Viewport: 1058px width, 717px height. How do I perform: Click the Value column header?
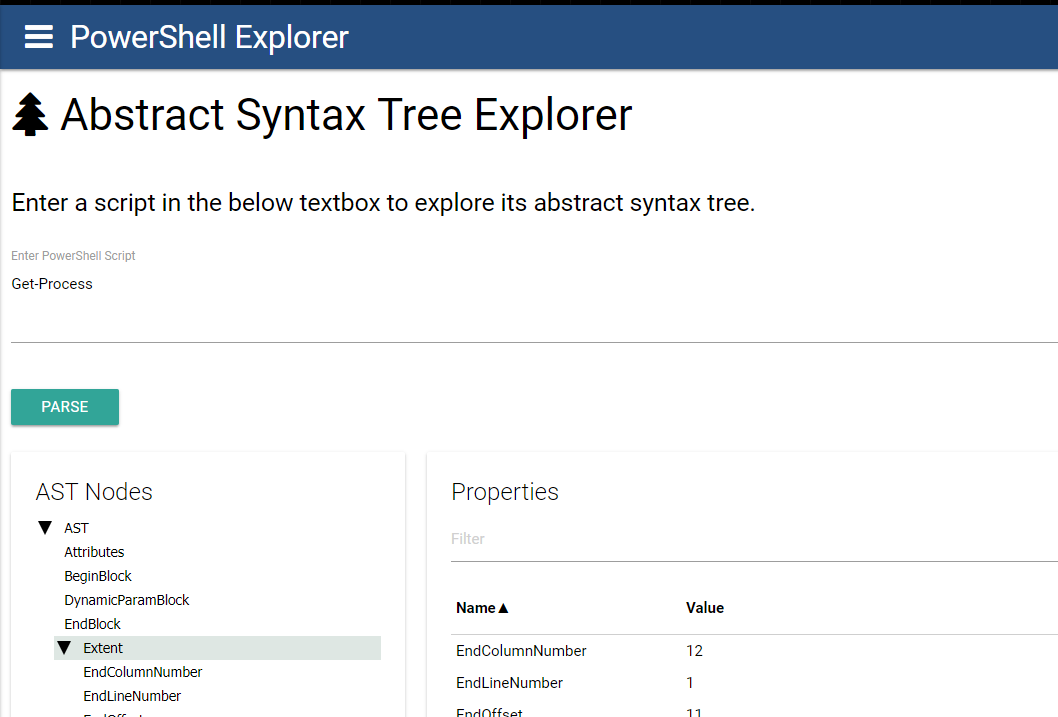pyautogui.click(x=704, y=608)
